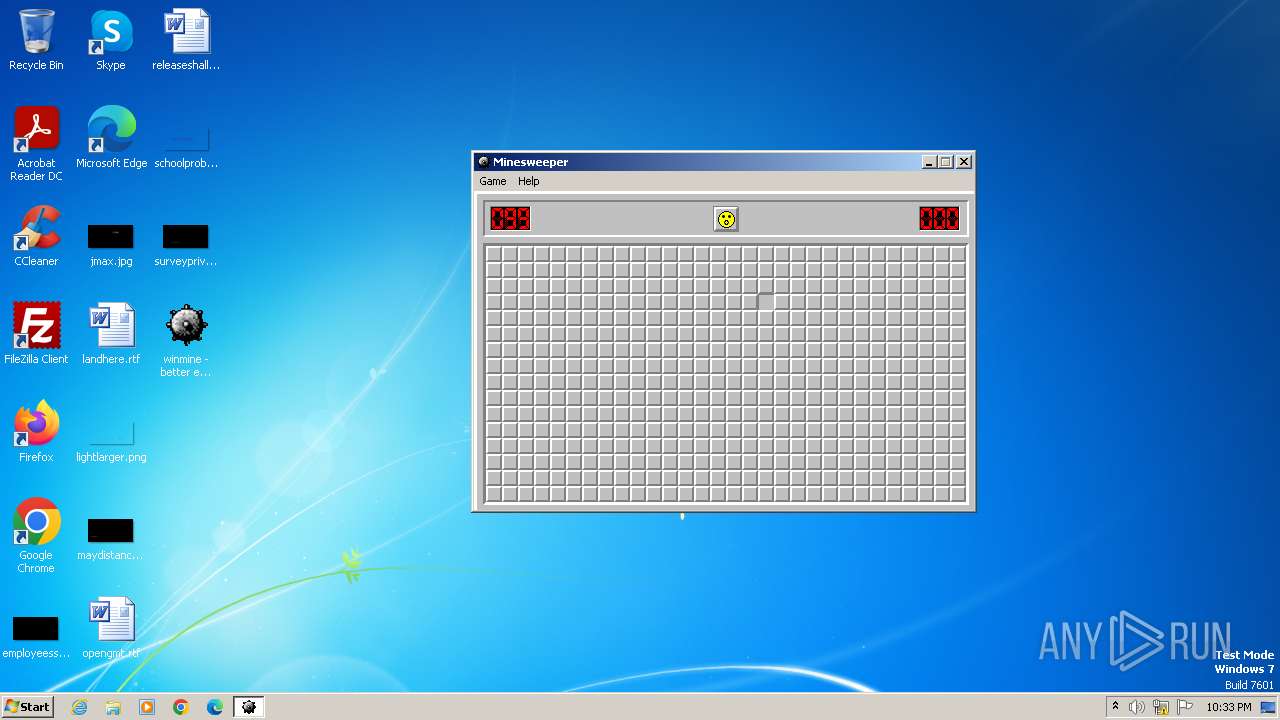Select the CCleaner desktop shortcut
1280x720 pixels.
click(x=36, y=237)
